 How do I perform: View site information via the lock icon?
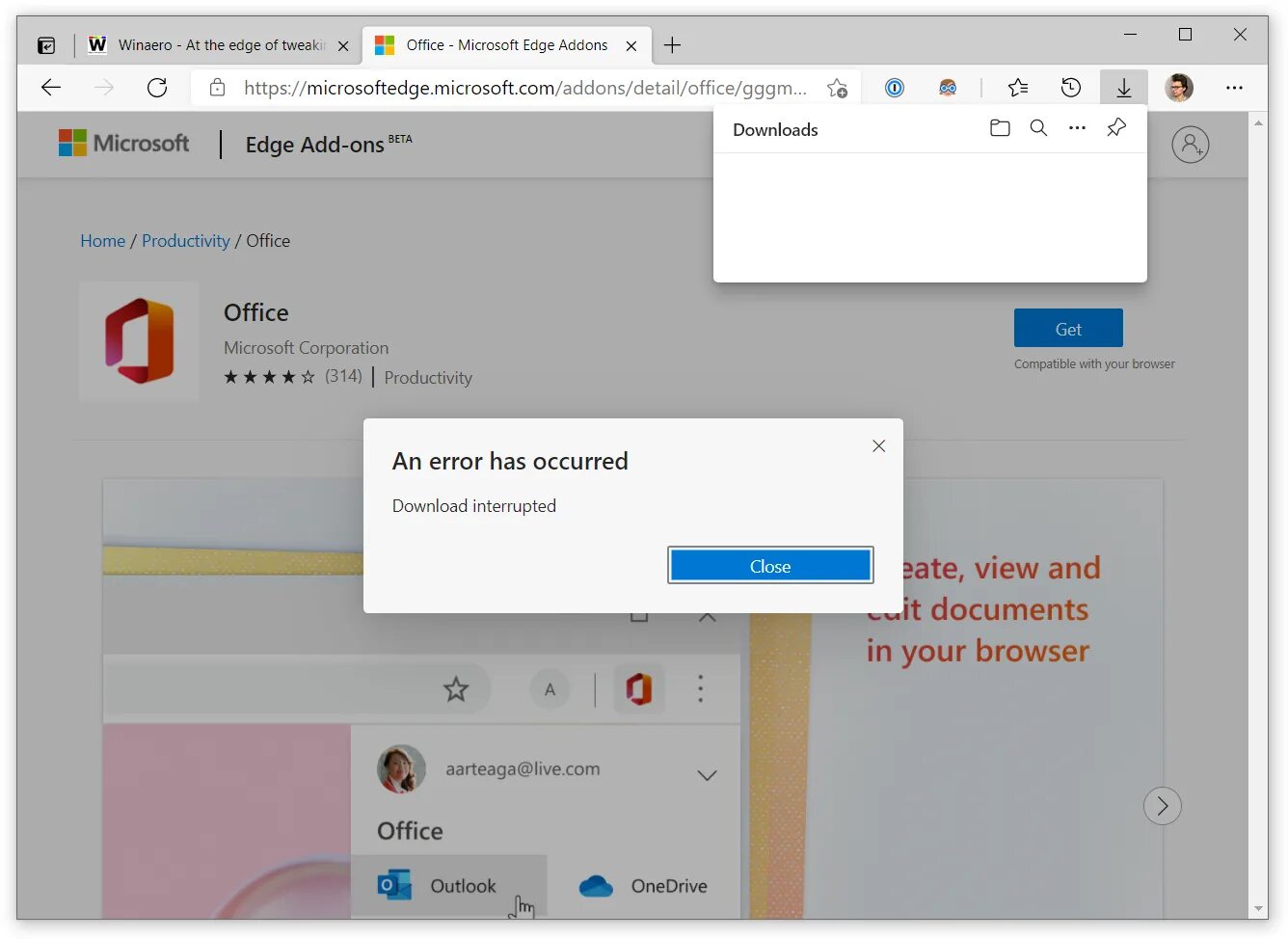click(218, 88)
